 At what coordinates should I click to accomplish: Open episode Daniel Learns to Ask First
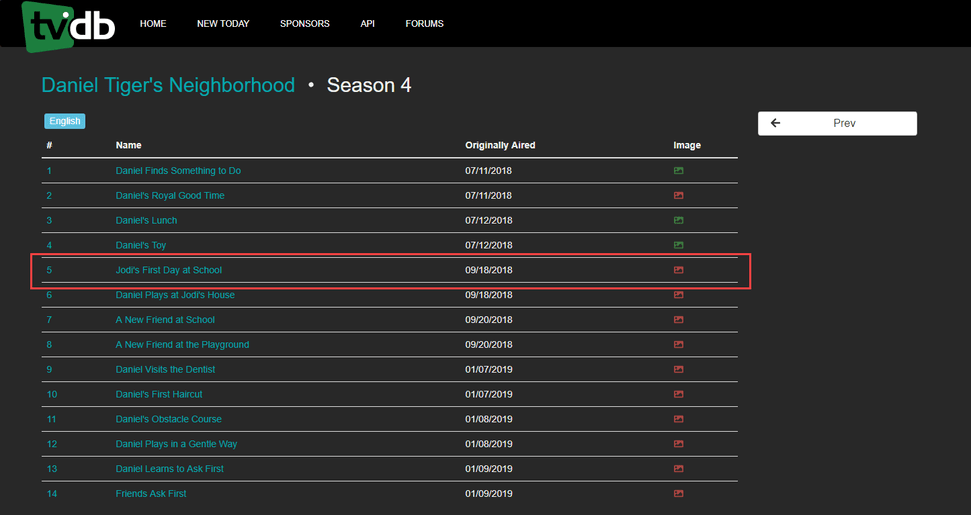coord(170,469)
